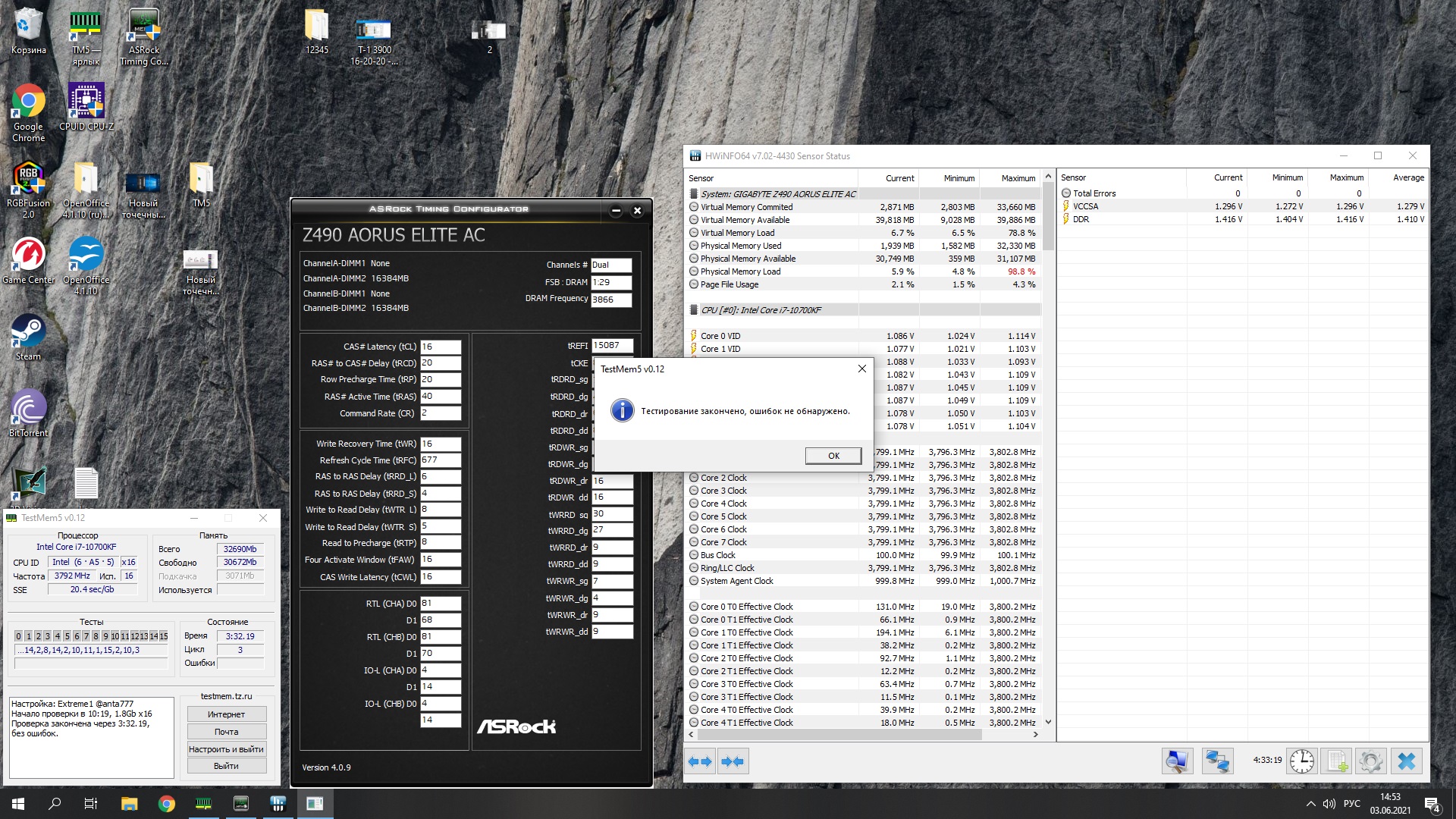Click the Выйти button in TestMem5
The width and height of the screenshot is (1456, 819).
click(x=226, y=766)
